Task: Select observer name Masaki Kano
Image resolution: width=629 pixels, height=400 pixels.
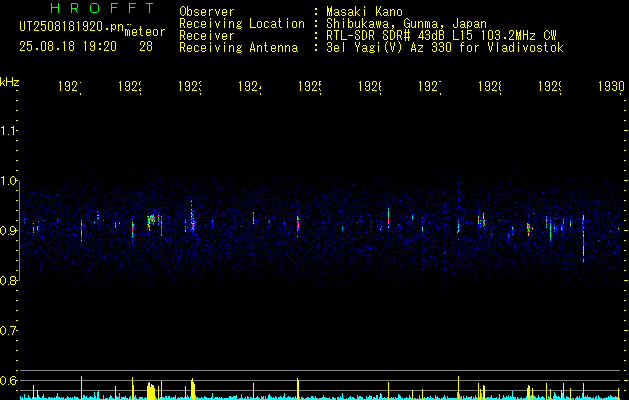Action: pyautogui.click(x=364, y=12)
